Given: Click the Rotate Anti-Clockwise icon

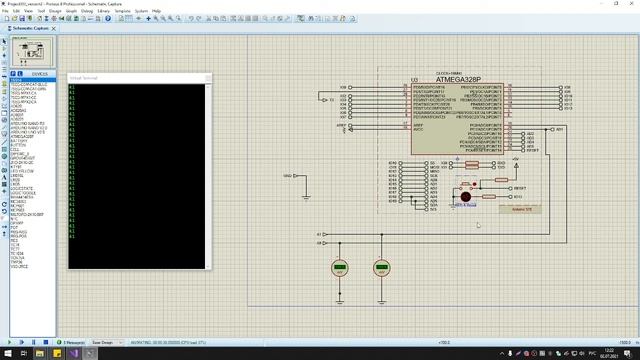Looking at the screenshot, I should tap(4, 212).
